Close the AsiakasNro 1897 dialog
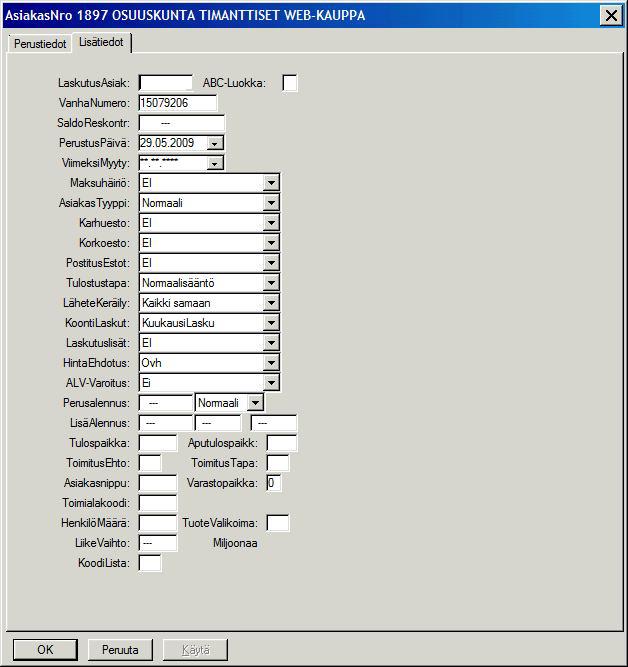628x667 pixels. coord(611,16)
